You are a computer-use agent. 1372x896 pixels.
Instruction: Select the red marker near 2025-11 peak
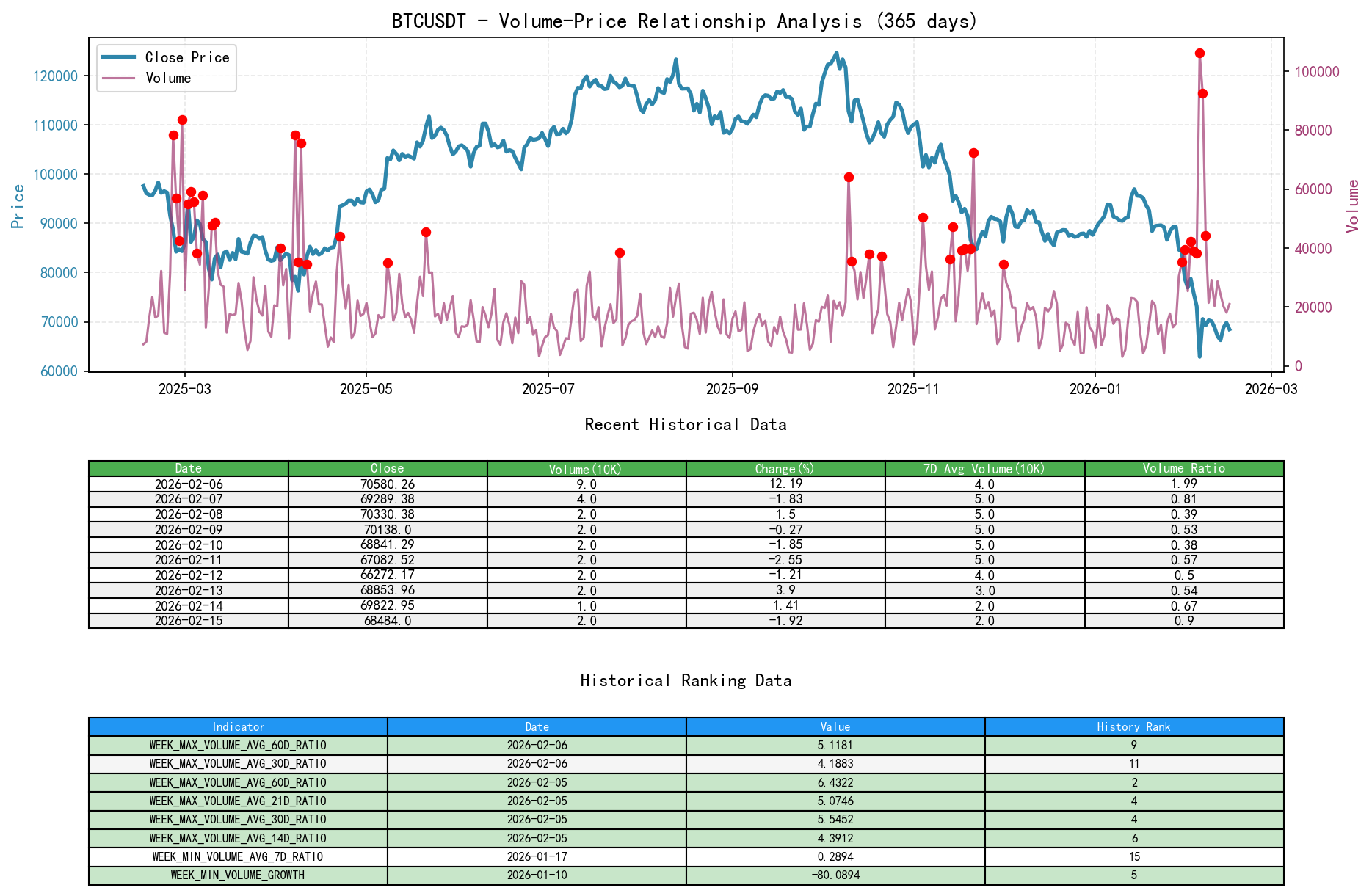click(x=923, y=217)
